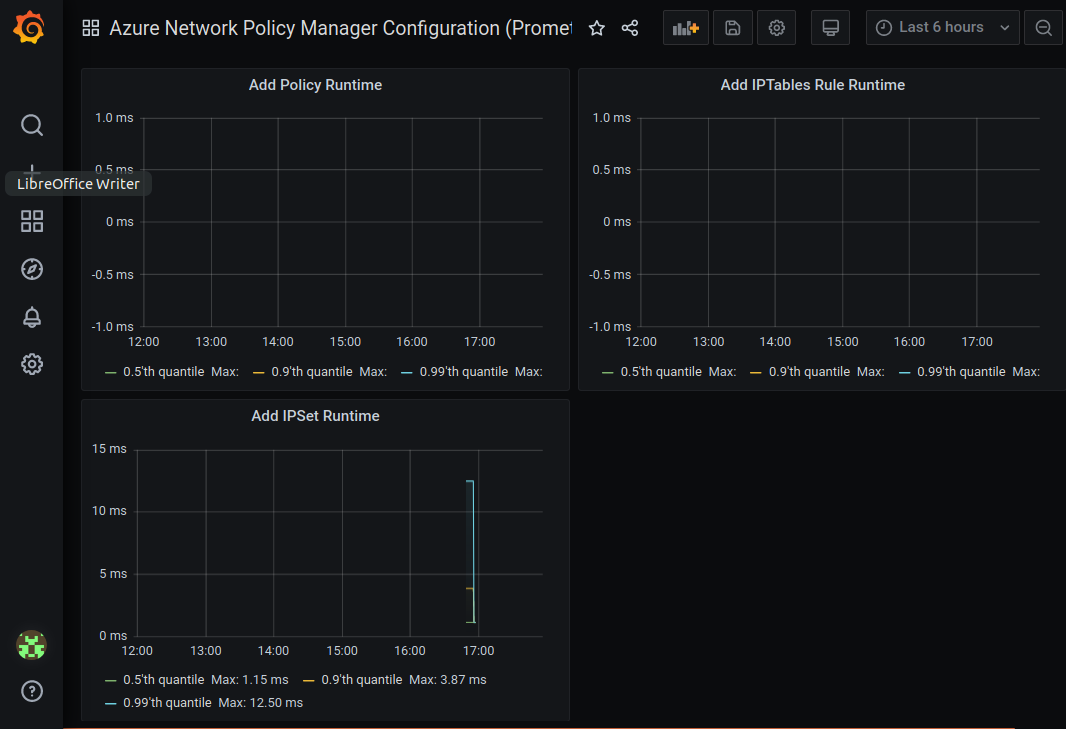Click the green 0.5'th quantile color swatch in Add IPSet

[111, 681]
